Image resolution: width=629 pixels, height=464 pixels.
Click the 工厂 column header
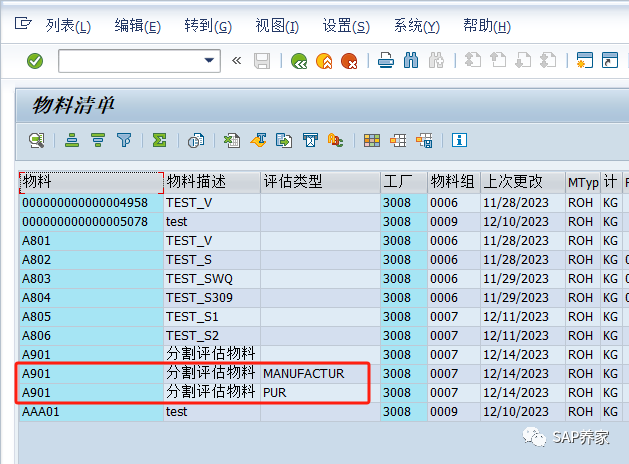click(x=404, y=182)
